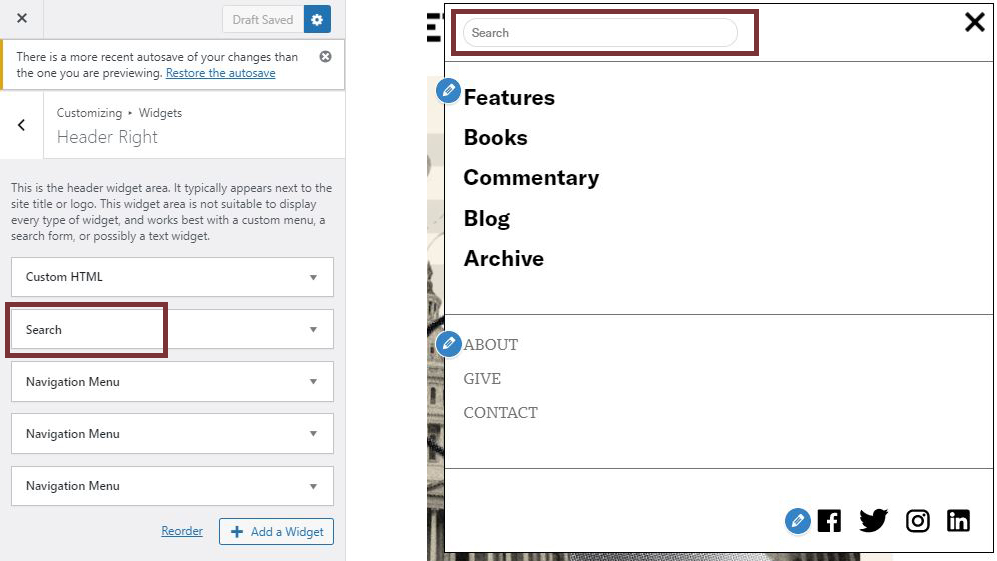This screenshot has height=561, width=997.
Task: Select the Commentary menu item
Action: (x=531, y=178)
